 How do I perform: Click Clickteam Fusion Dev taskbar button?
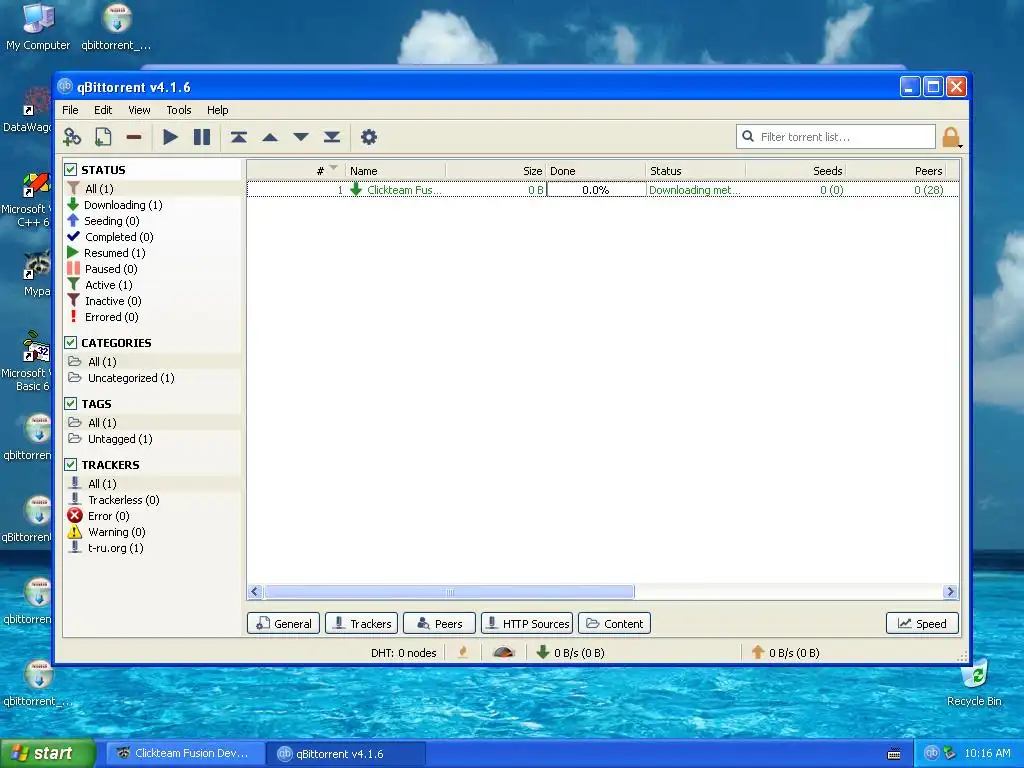click(185, 753)
